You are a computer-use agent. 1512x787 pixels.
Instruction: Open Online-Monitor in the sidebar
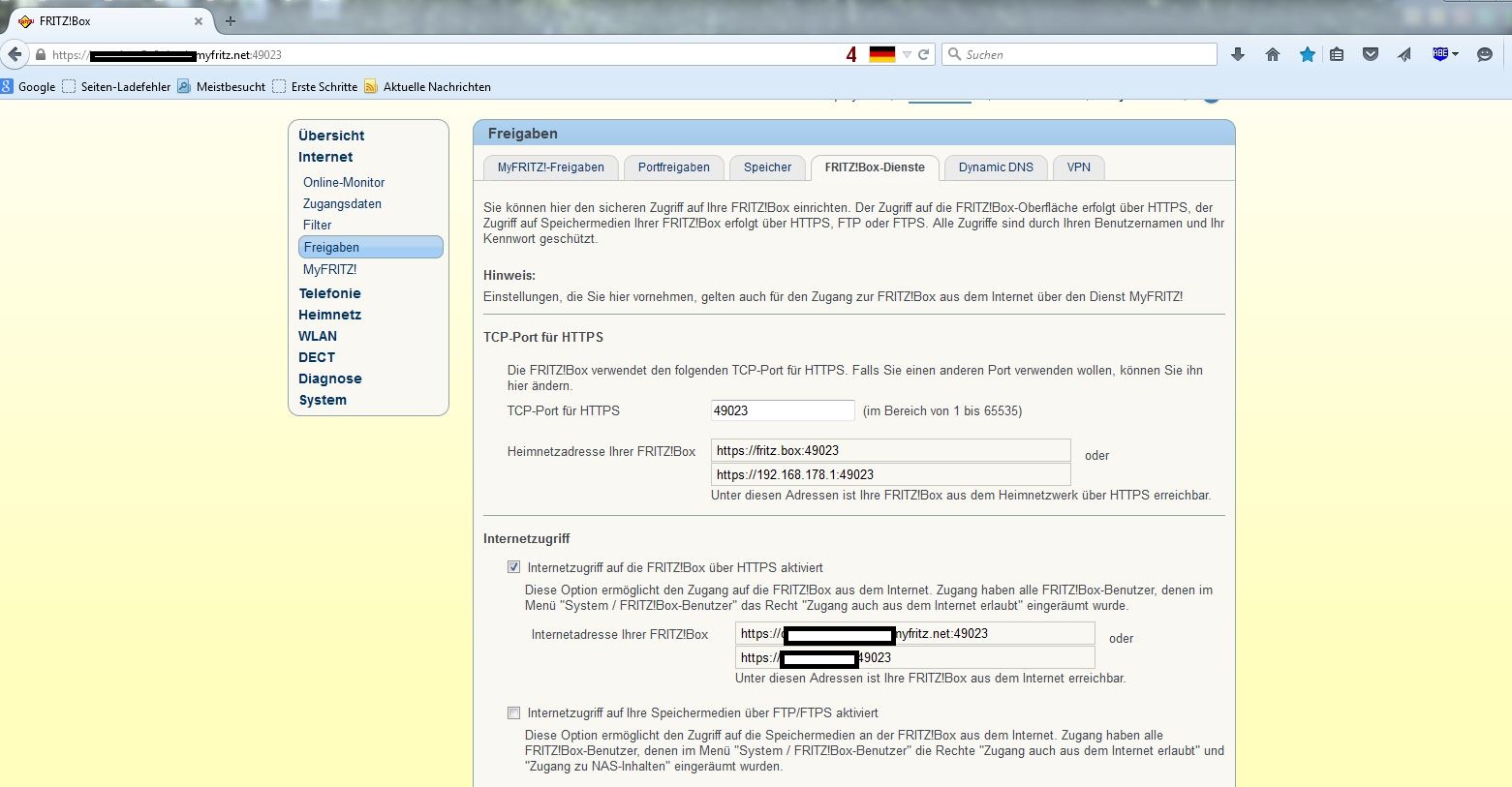(344, 182)
